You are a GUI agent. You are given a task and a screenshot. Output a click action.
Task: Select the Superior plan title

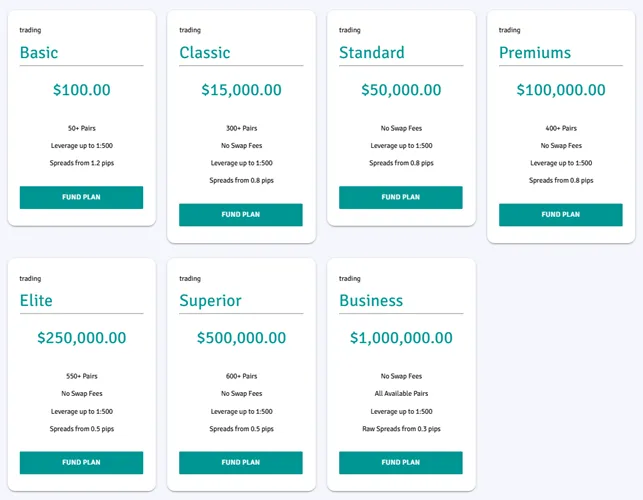coord(210,301)
